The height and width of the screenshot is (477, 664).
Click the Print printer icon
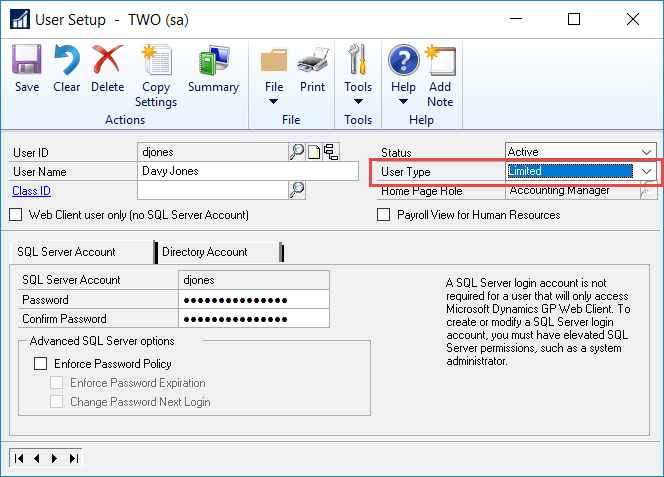pyautogui.click(x=313, y=60)
